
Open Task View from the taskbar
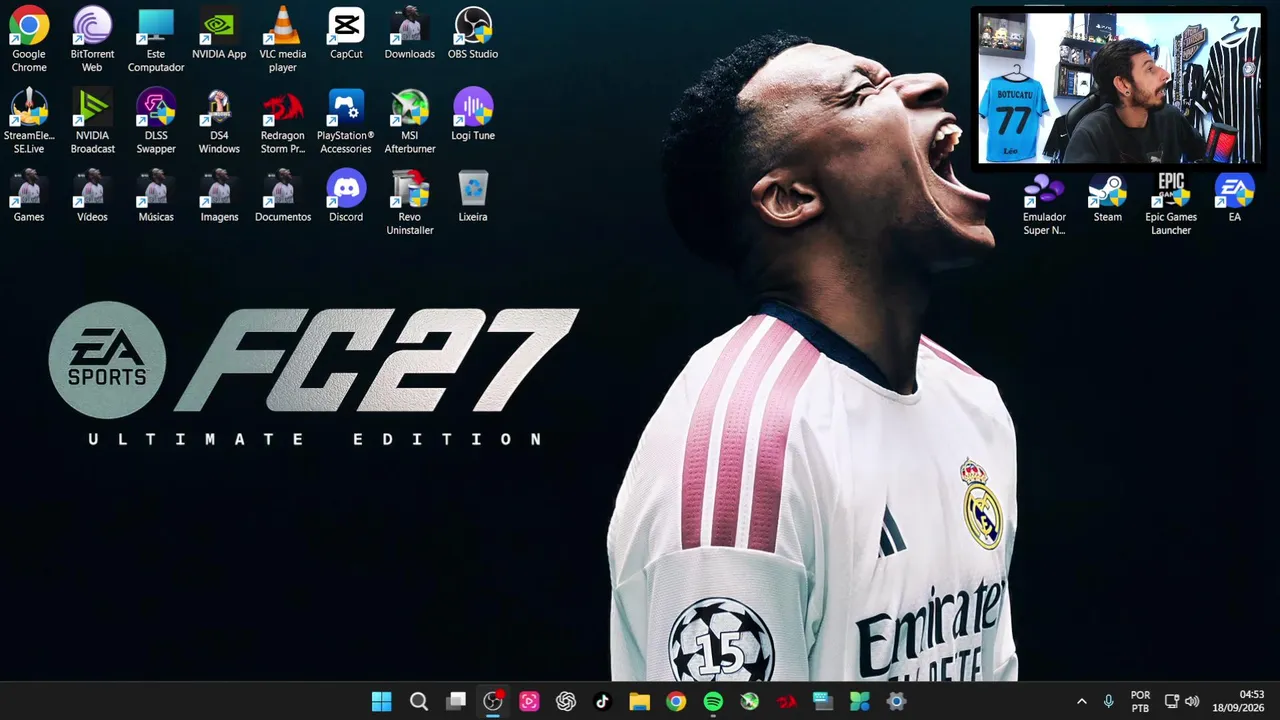pyautogui.click(x=456, y=702)
